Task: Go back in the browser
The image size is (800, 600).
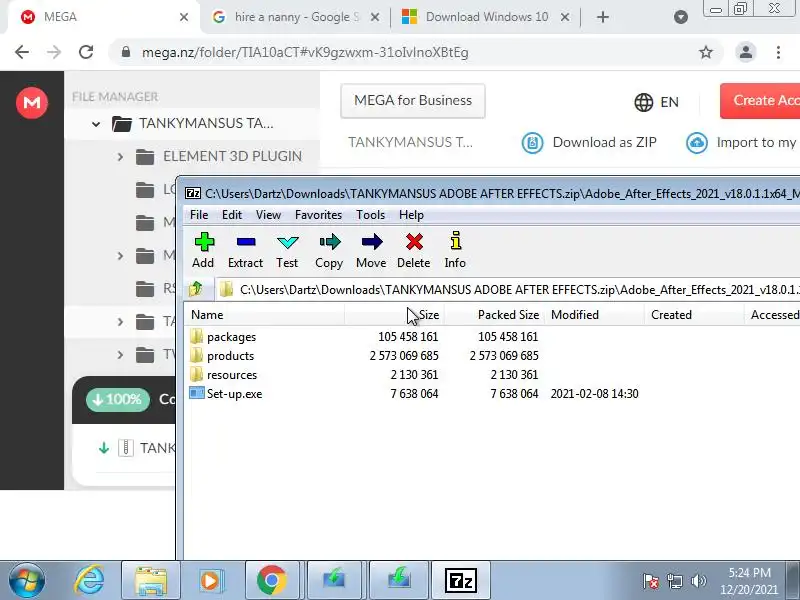Action: click(22, 52)
